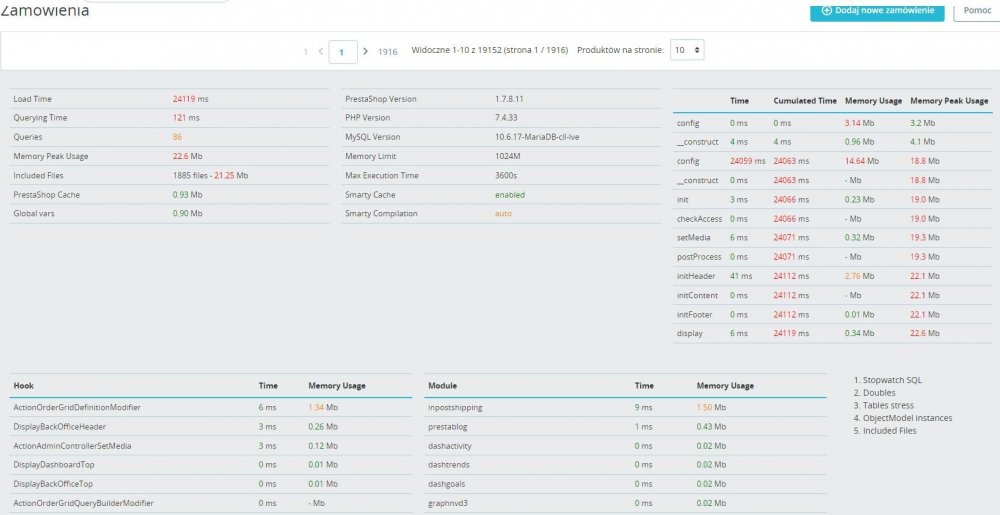
Task: Click the plus icon on Dodaj nowe zamówienie
Action: 826,11
